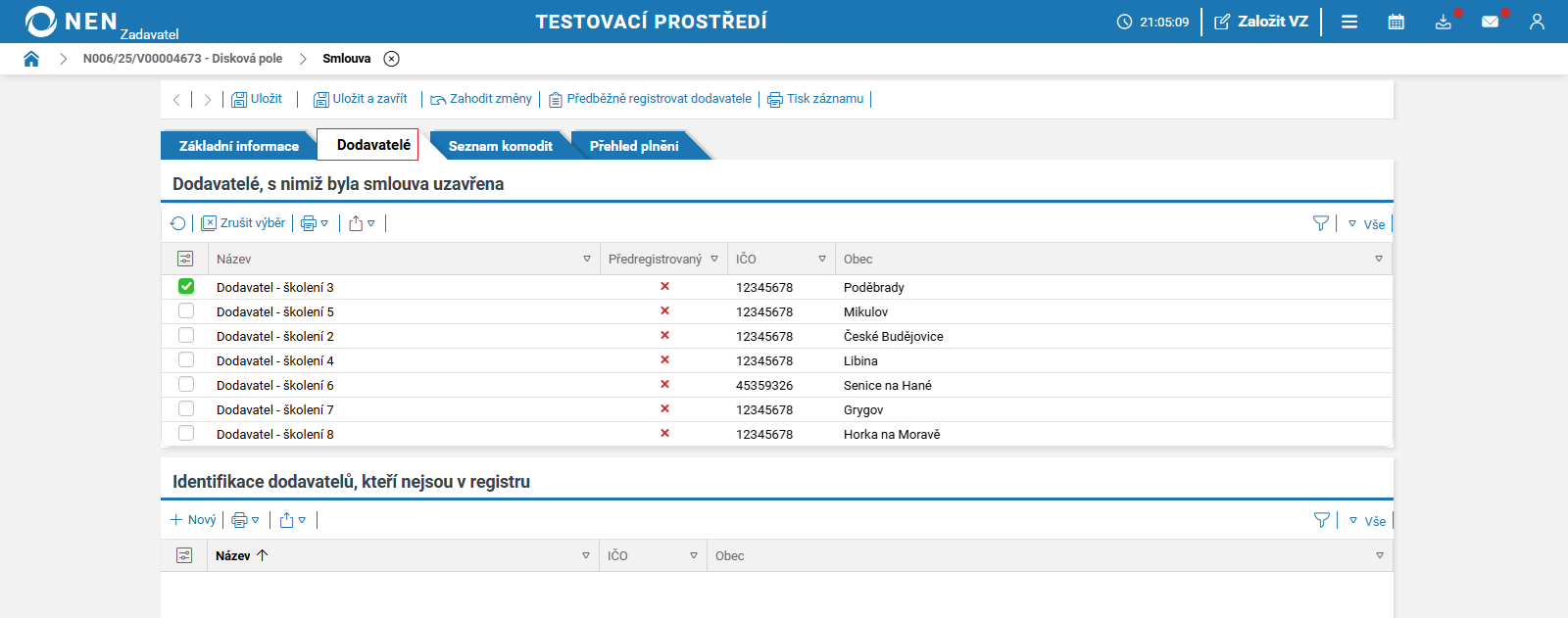Open the Předregistrovaný column filter arrow
Viewport: 1568px width, 618px height.
[x=714, y=259]
